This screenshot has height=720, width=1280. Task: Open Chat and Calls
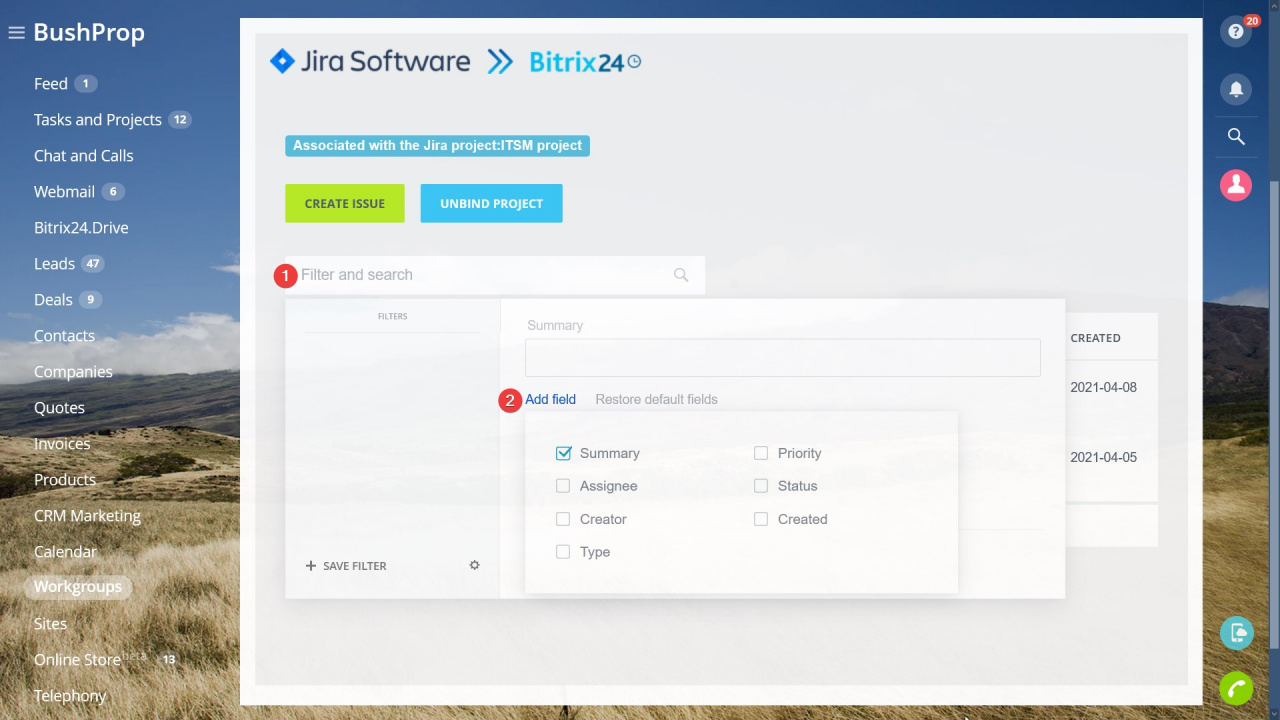tap(84, 156)
